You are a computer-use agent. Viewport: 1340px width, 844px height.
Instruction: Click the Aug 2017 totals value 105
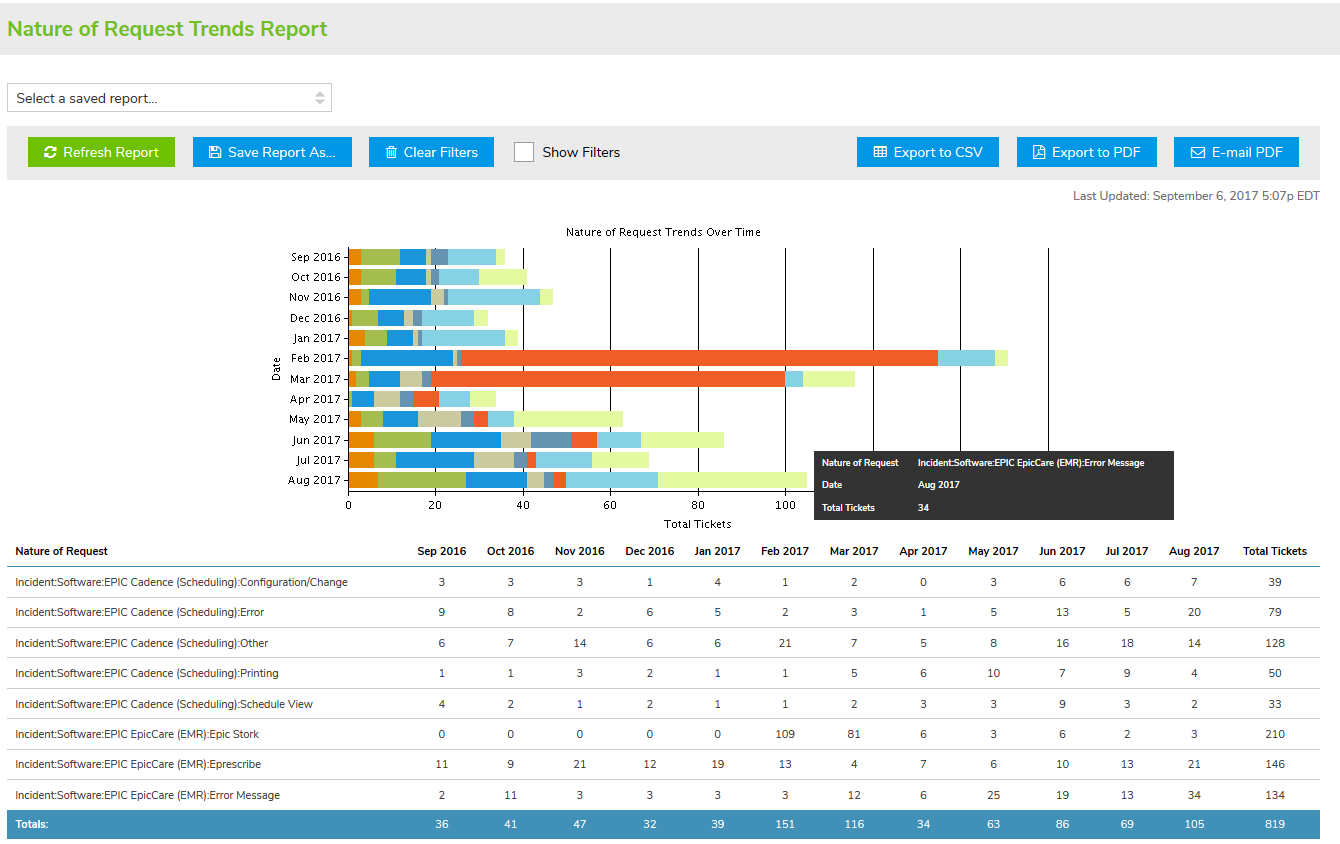click(x=1196, y=824)
